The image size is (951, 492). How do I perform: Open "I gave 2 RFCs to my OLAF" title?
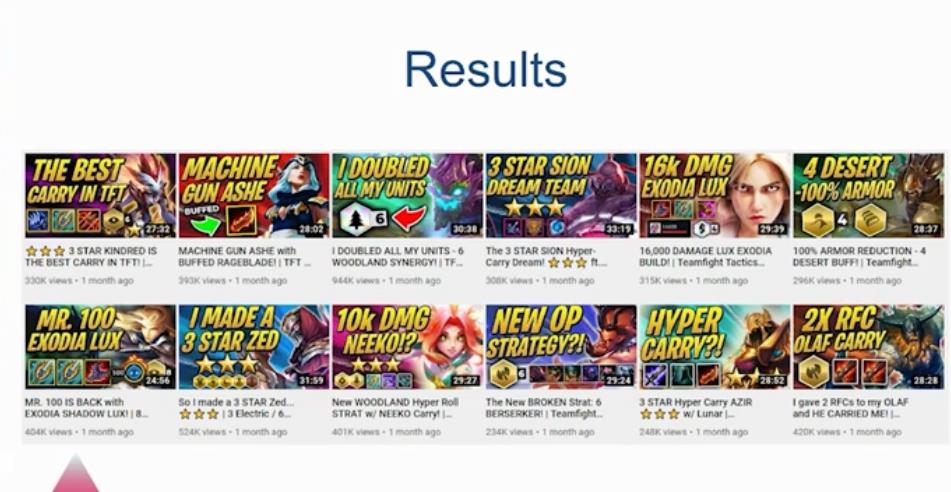click(850, 408)
